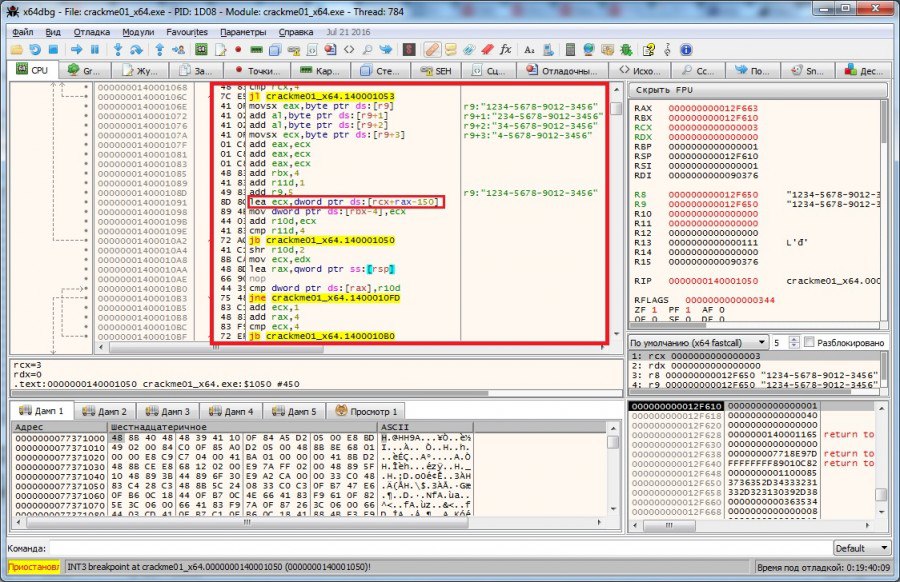Click the Aa font settings icon
This screenshot has width=900, height=582.
pos(530,48)
